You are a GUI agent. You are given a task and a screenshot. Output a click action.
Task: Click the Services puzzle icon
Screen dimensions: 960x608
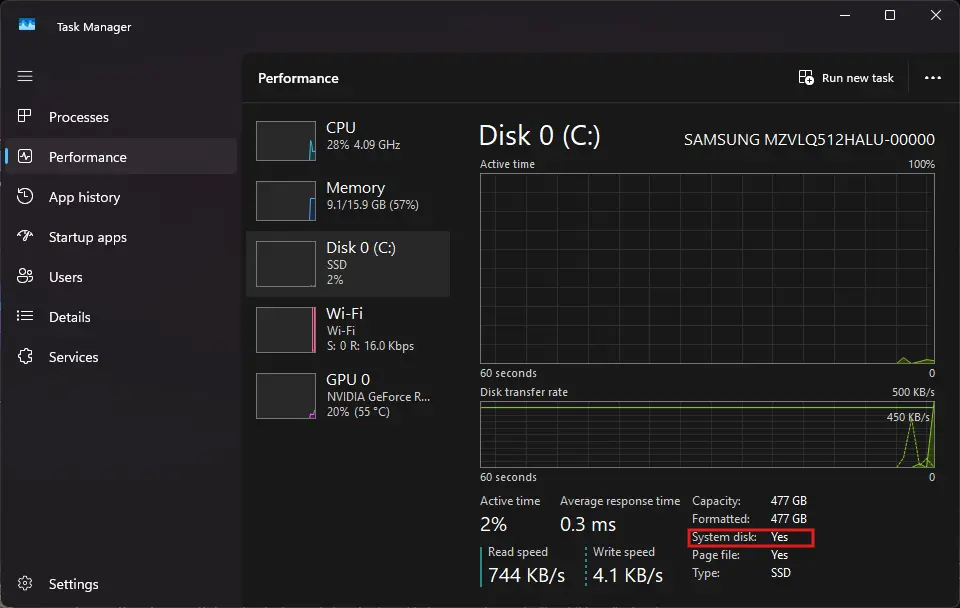25,356
